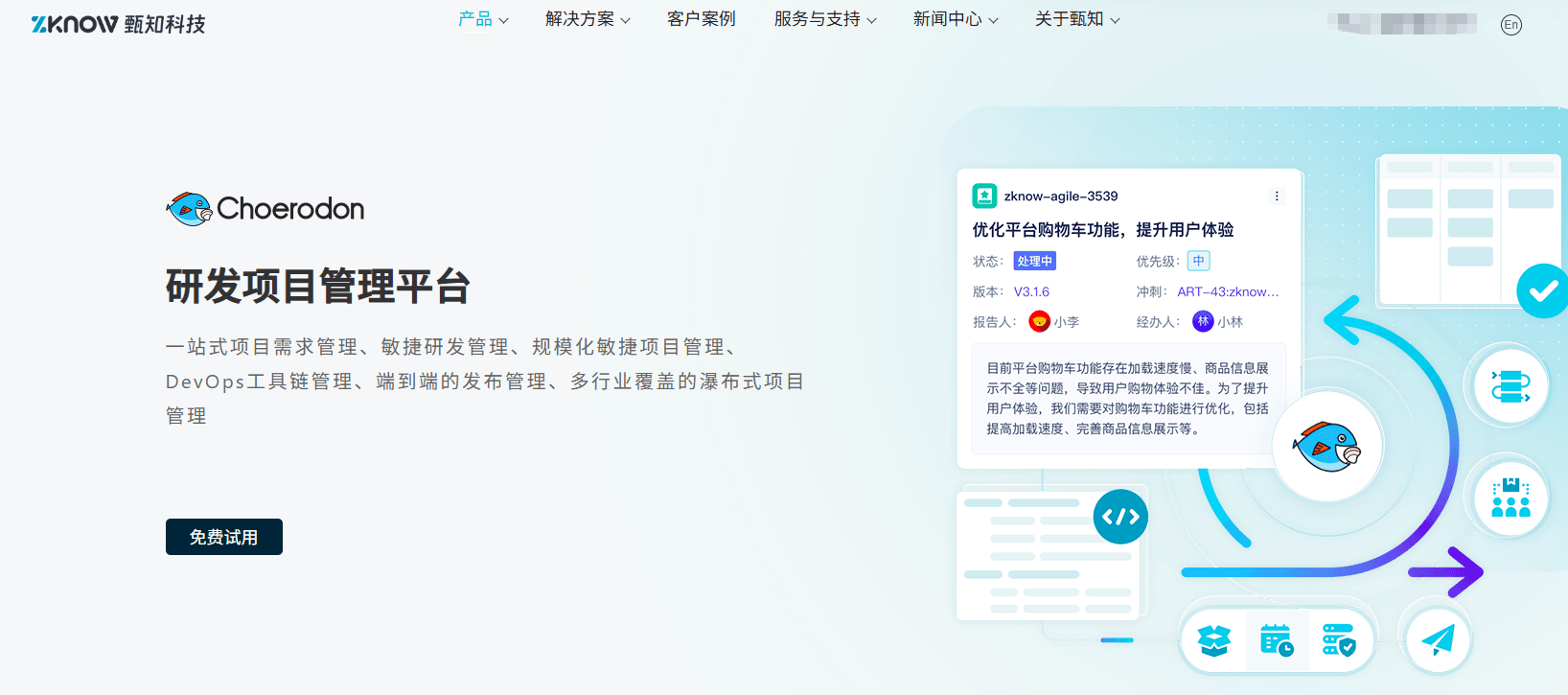This screenshot has height=695, width=1568.
Task: Click the calendar clock schedule icon
Action: 1277,639
